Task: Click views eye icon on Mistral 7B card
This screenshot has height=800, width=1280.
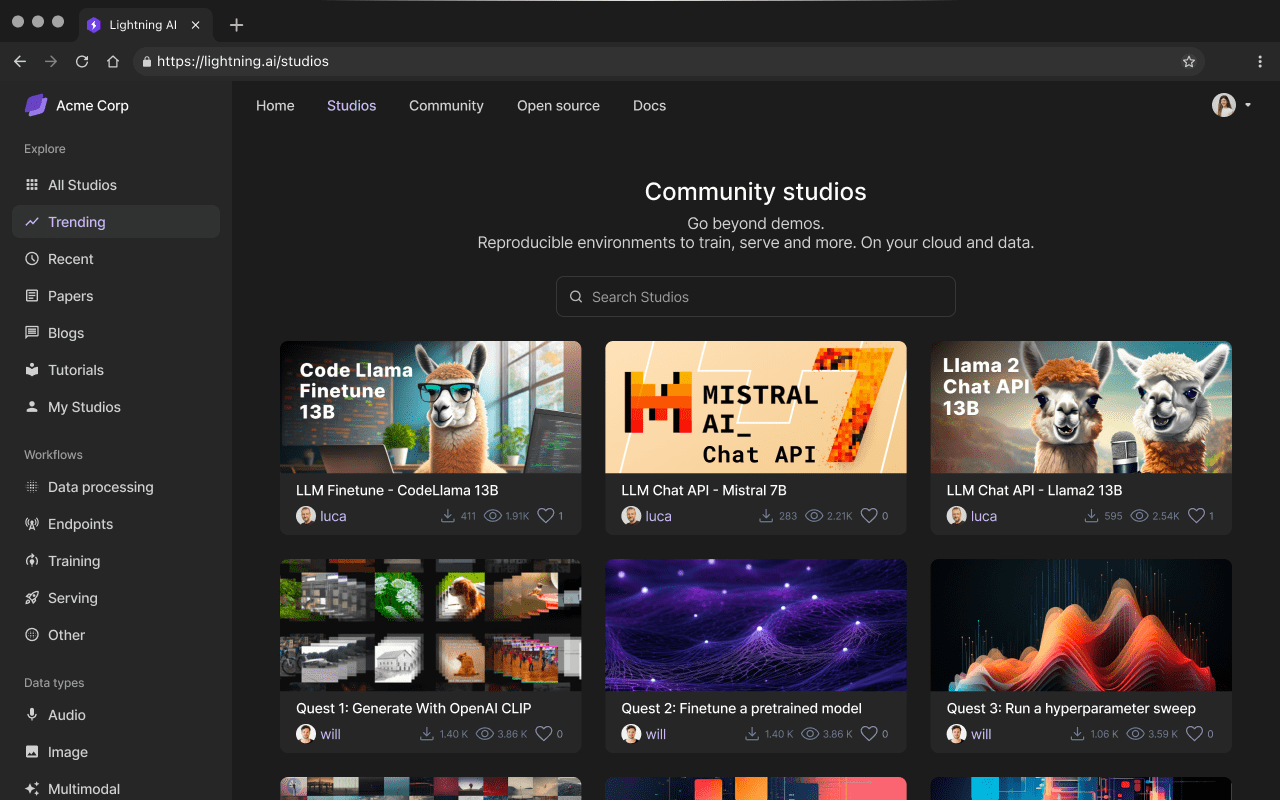Action: tap(814, 516)
